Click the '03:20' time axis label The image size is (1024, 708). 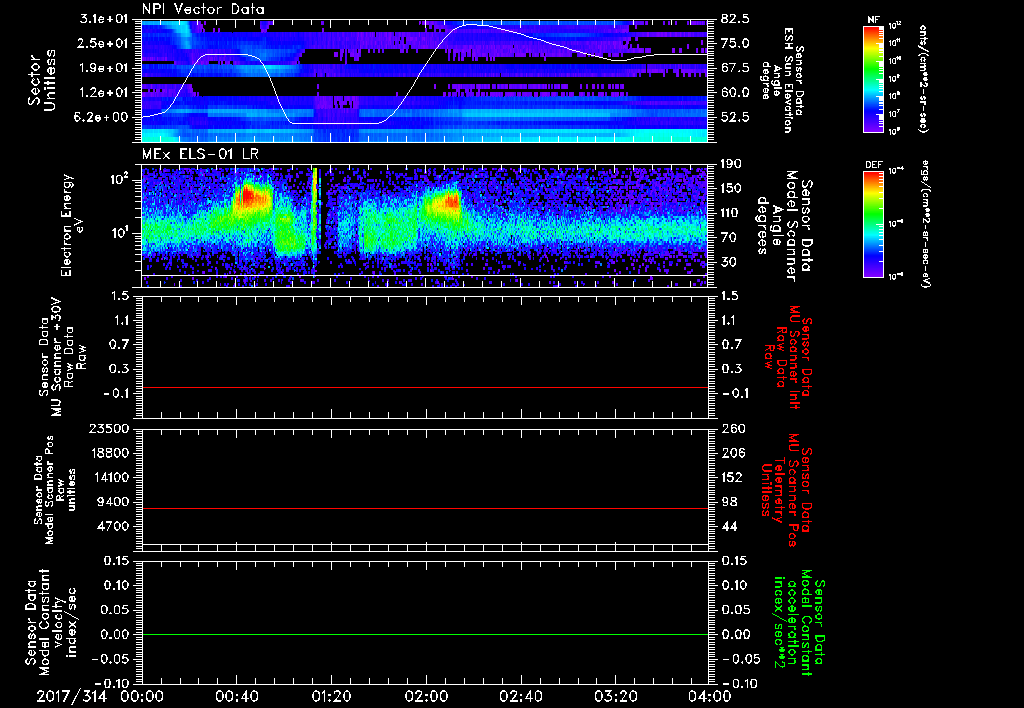tap(615, 696)
